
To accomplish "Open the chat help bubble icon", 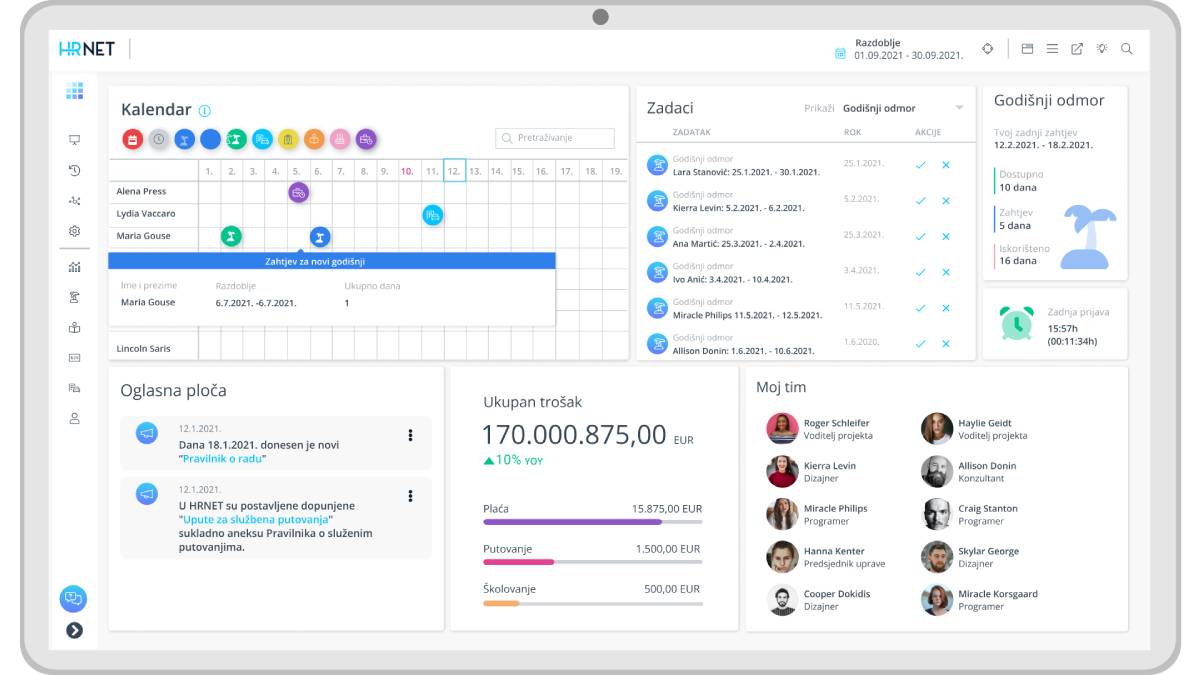I will [x=73, y=598].
